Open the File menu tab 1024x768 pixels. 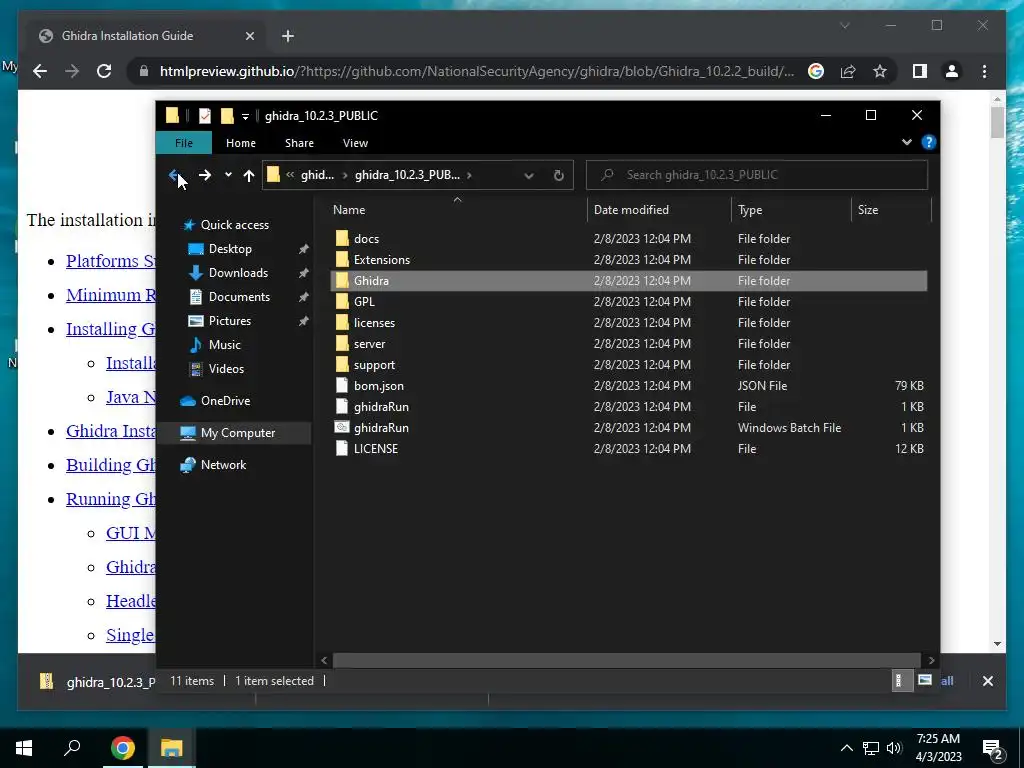coord(184,143)
